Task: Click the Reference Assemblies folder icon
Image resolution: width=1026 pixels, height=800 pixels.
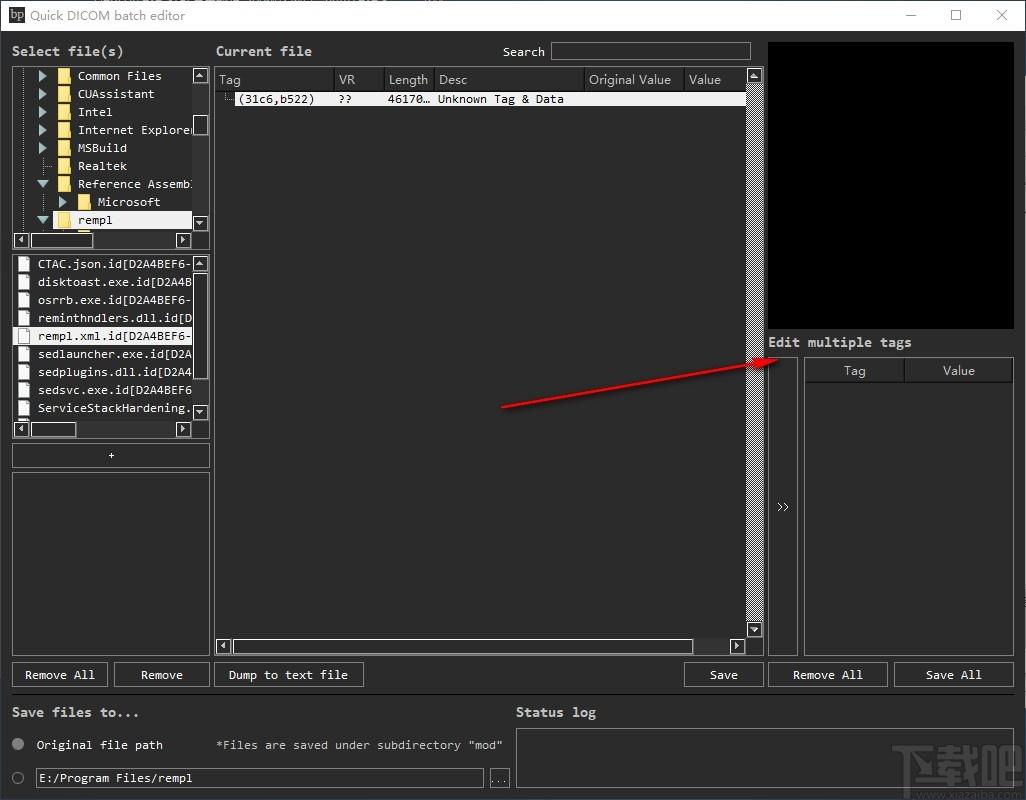Action: [x=64, y=184]
